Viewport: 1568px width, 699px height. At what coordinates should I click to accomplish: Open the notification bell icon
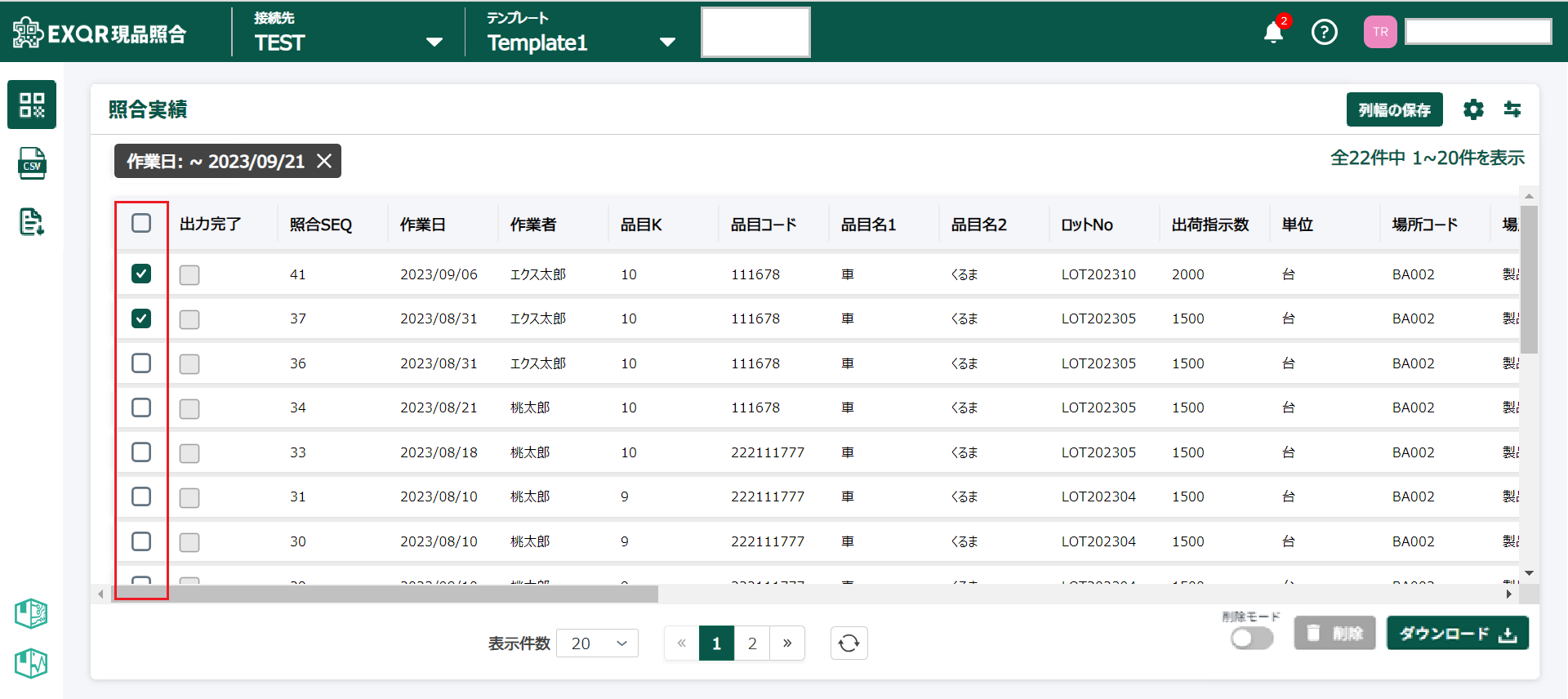point(1273,33)
